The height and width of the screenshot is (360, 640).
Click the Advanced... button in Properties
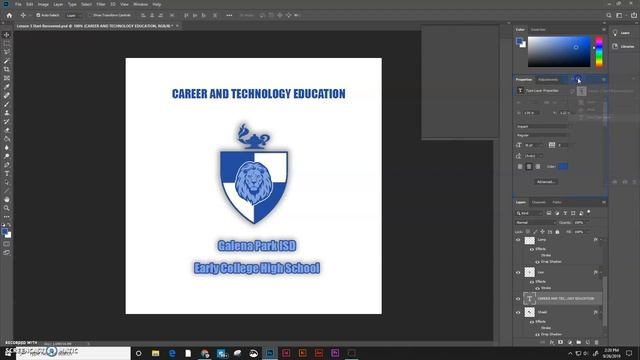[x=546, y=182]
